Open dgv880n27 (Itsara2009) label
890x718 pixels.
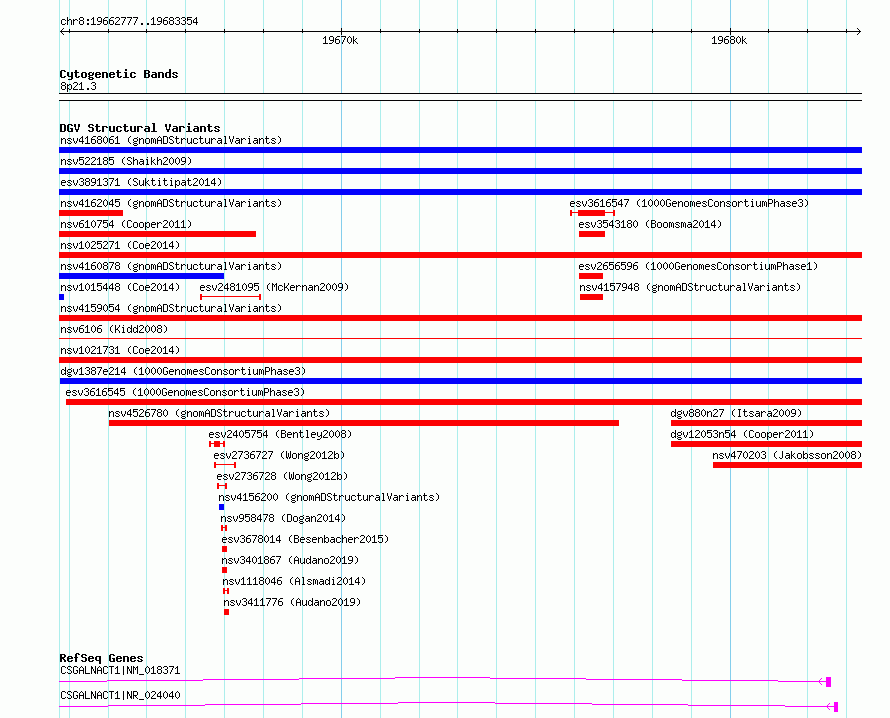pyautogui.click(x=736, y=413)
